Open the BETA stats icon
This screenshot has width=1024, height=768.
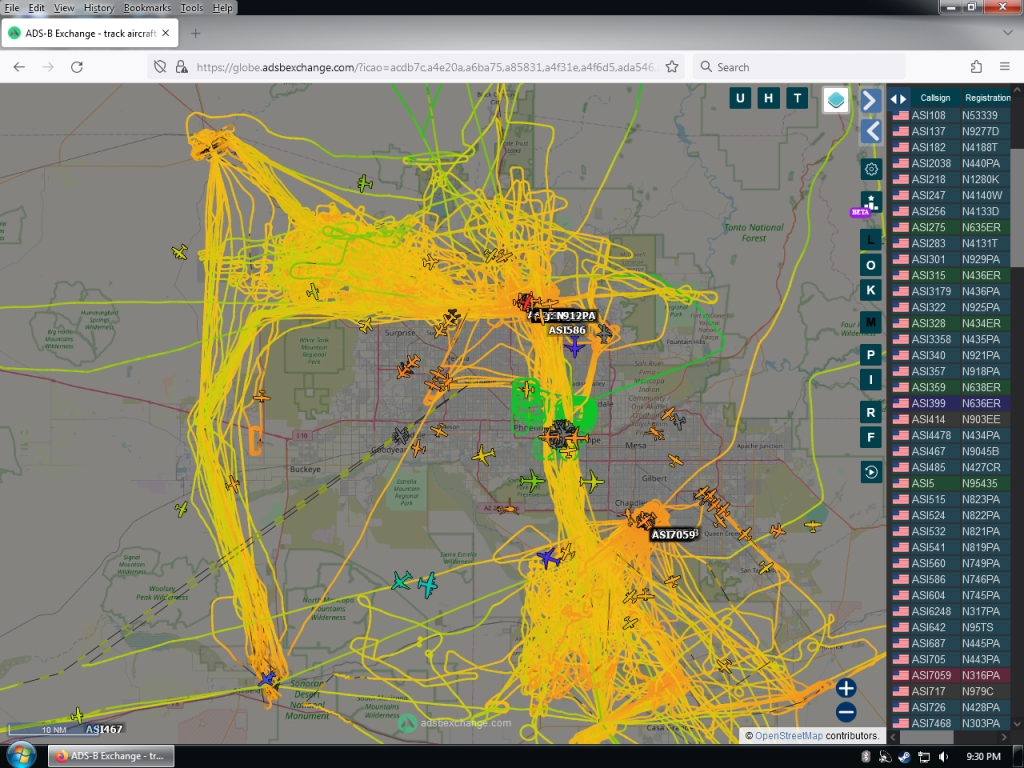click(x=871, y=204)
